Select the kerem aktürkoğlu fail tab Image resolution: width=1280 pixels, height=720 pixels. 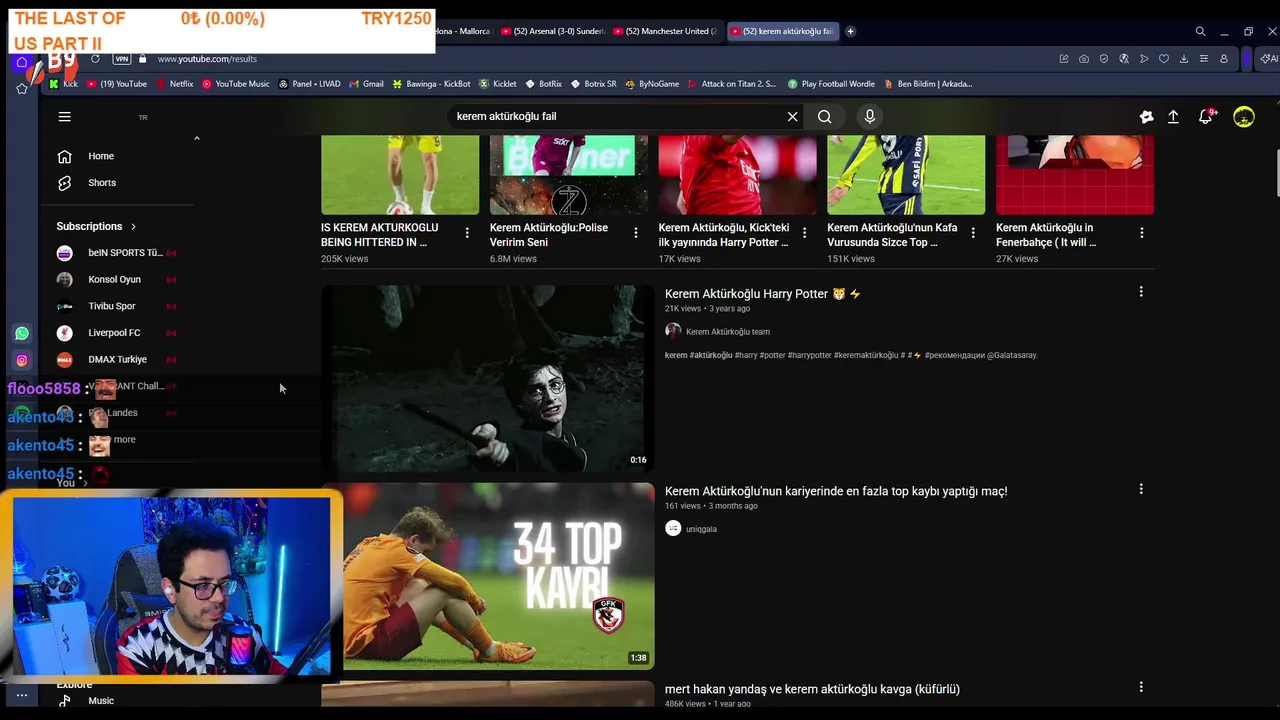[784, 31]
